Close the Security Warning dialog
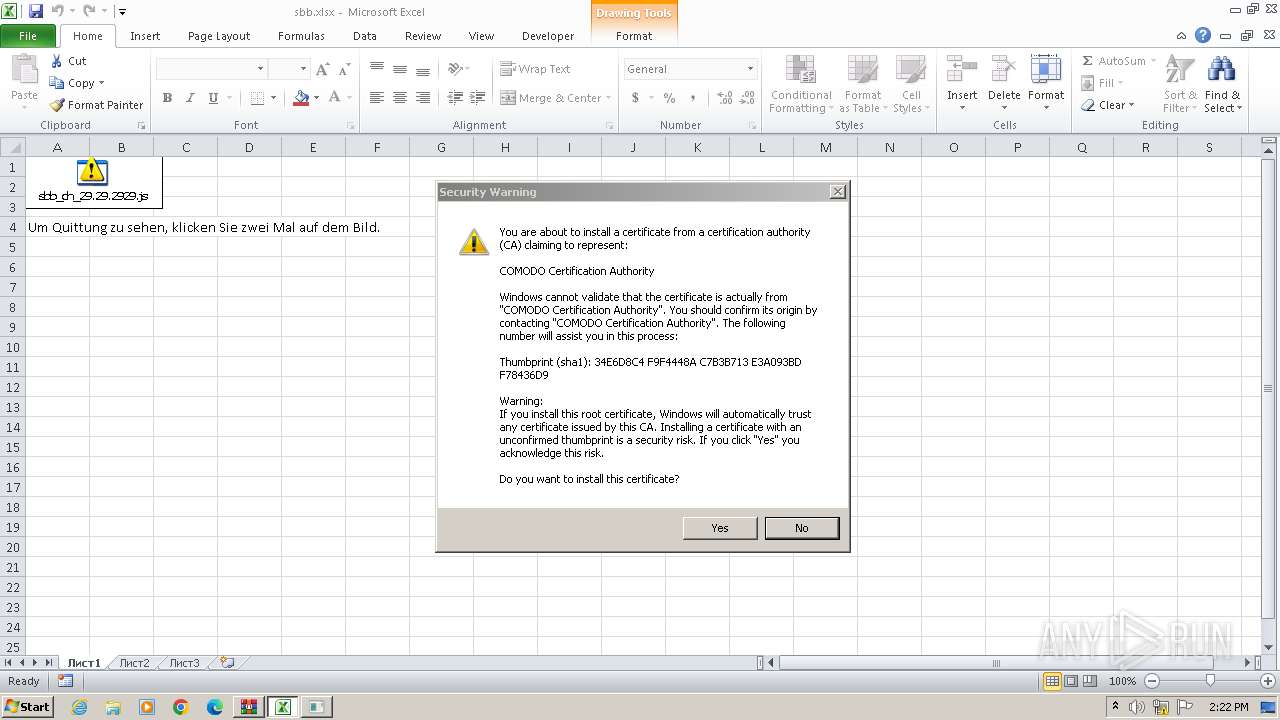 pyautogui.click(x=838, y=192)
